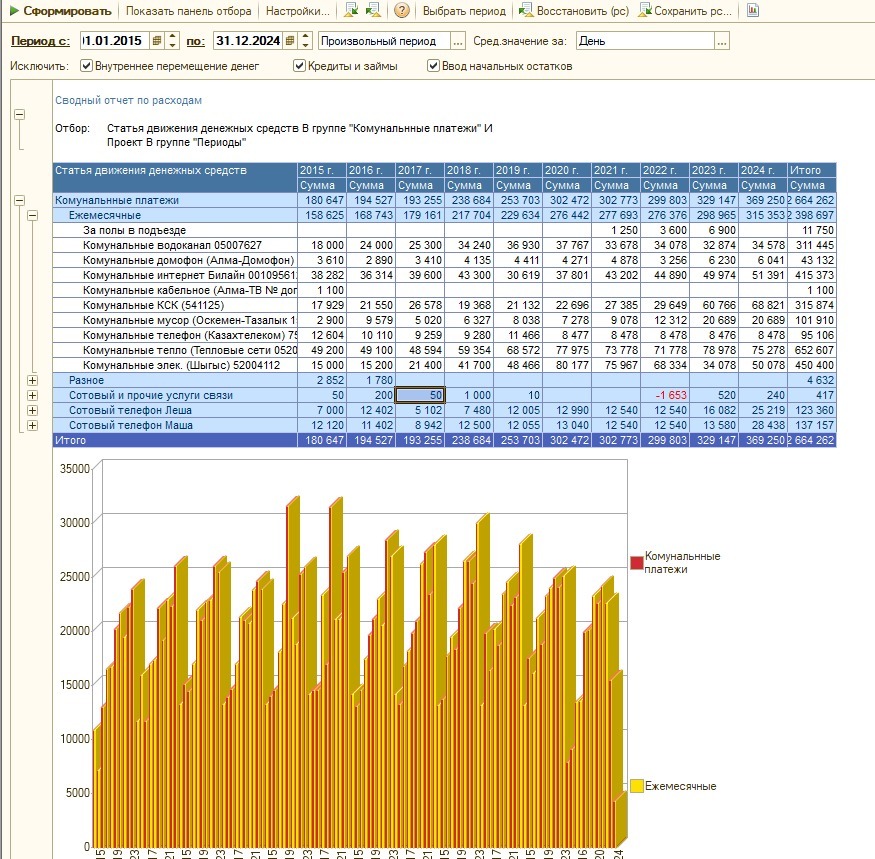The height and width of the screenshot is (859, 875).
Task: Open period type selector ellipsis button
Action: (458, 41)
